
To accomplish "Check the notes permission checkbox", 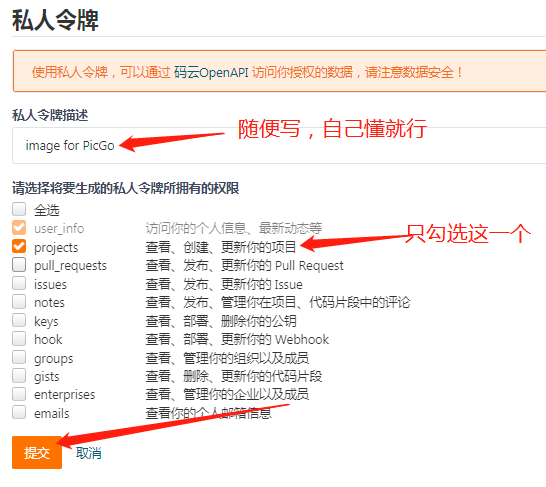I will point(19,301).
